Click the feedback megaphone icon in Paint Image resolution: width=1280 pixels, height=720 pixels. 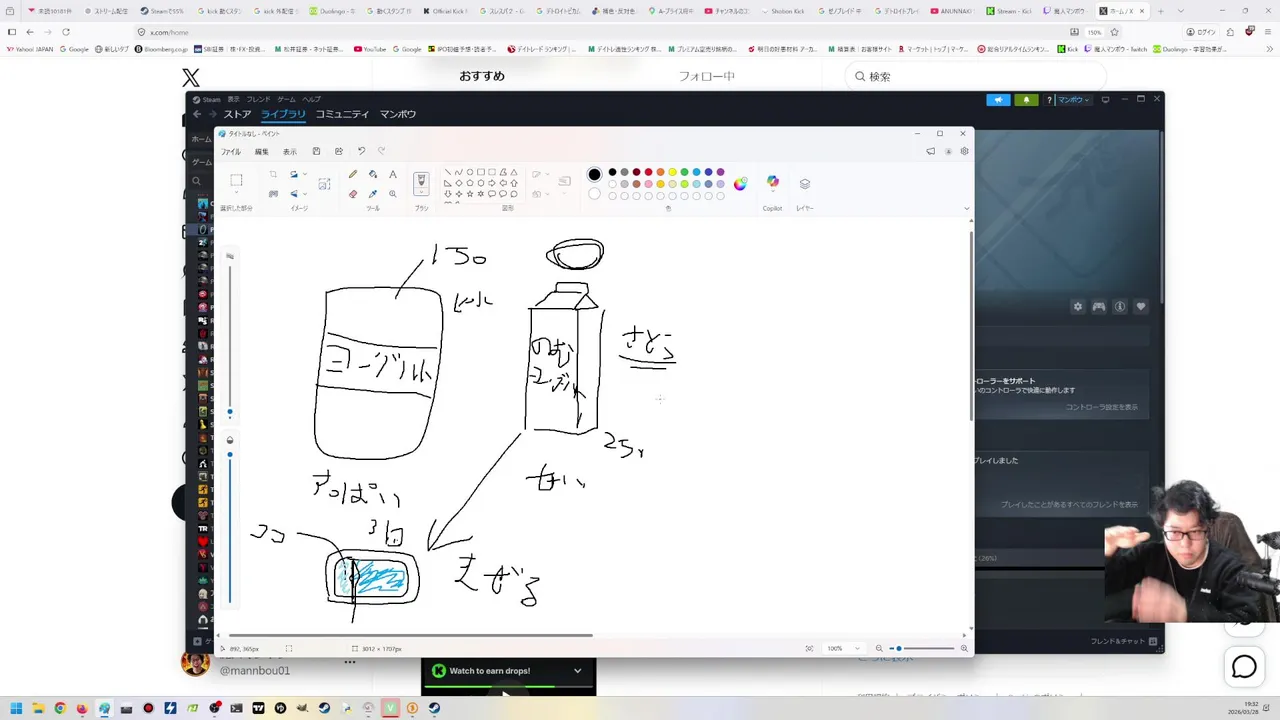tap(930, 151)
